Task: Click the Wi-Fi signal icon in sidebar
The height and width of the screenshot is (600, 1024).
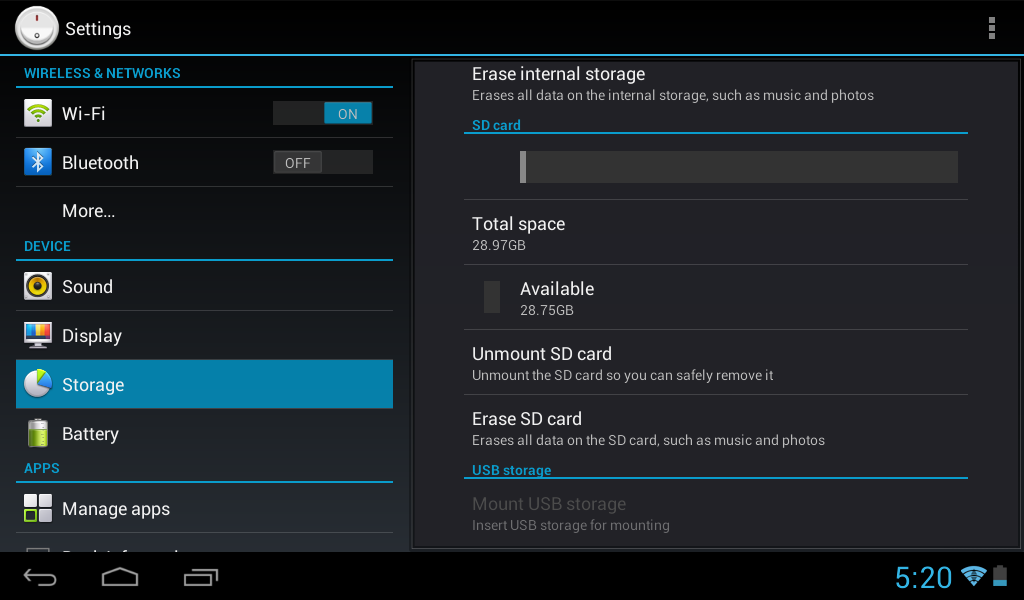Action: coord(38,113)
